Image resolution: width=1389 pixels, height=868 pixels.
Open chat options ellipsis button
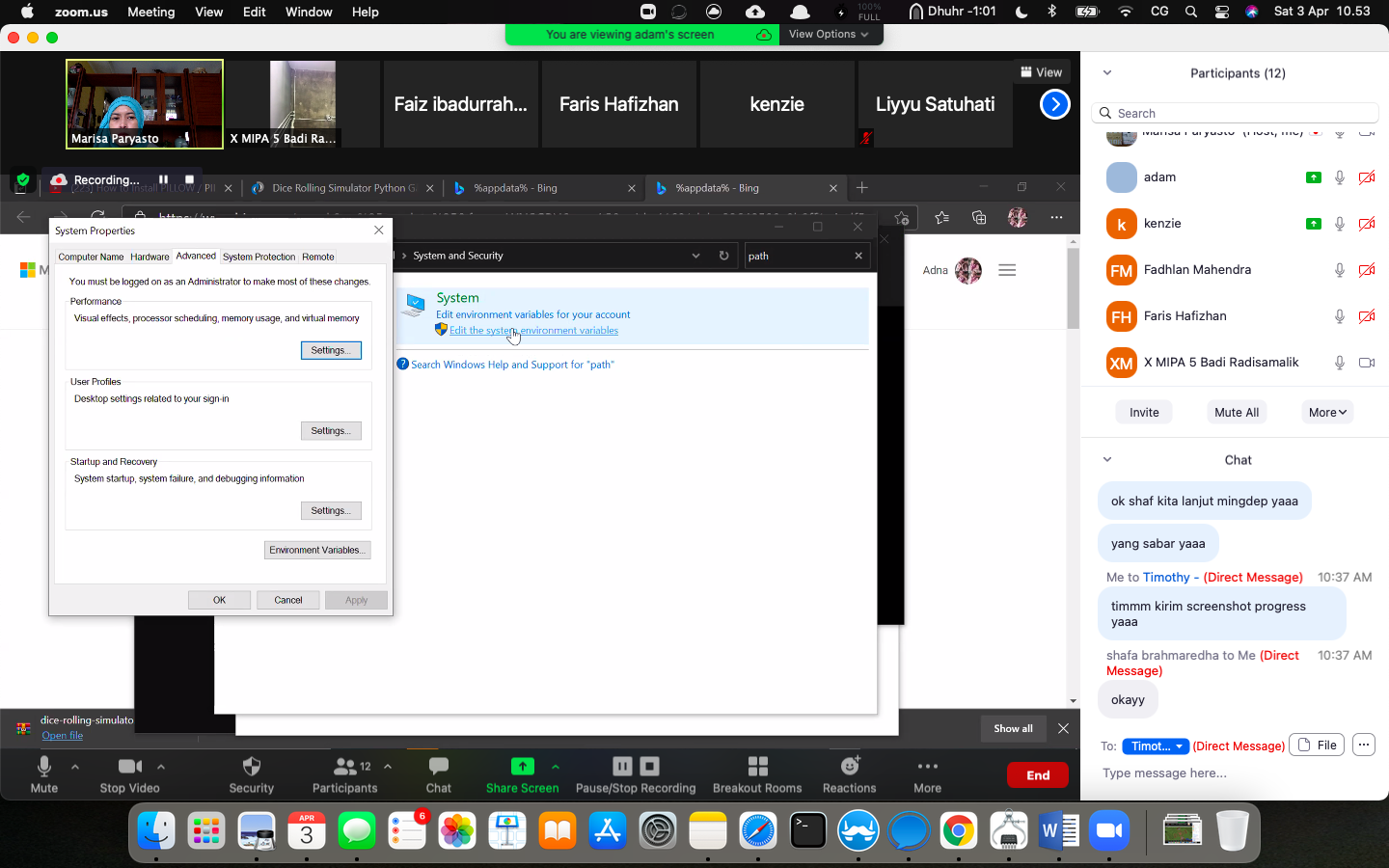tap(1363, 745)
